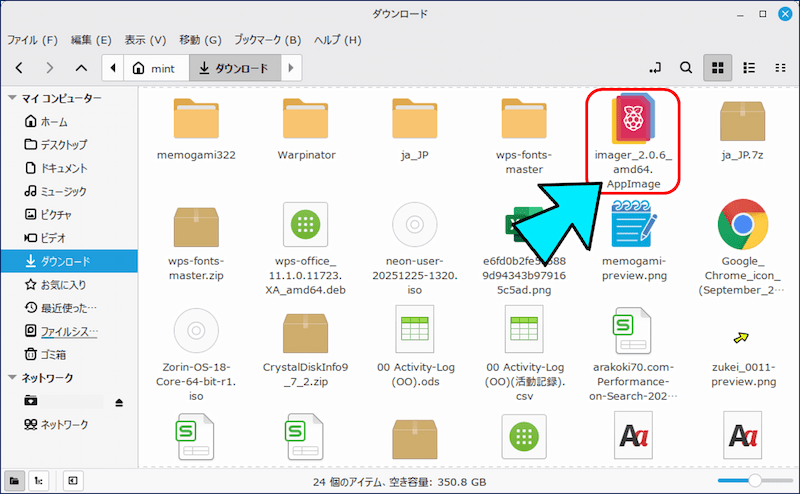
Task: Select the neon-user iso disc image
Action: click(x=415, y=249)
